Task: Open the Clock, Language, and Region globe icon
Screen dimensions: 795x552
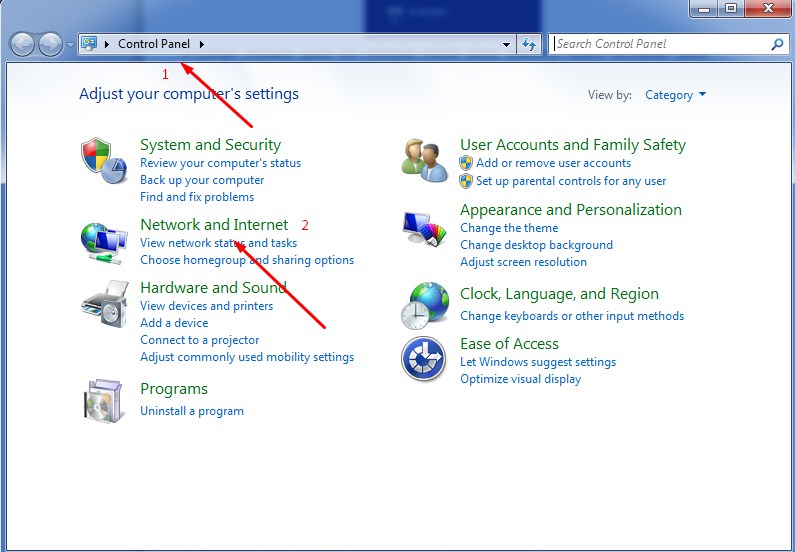Action: tap(425, 306)
